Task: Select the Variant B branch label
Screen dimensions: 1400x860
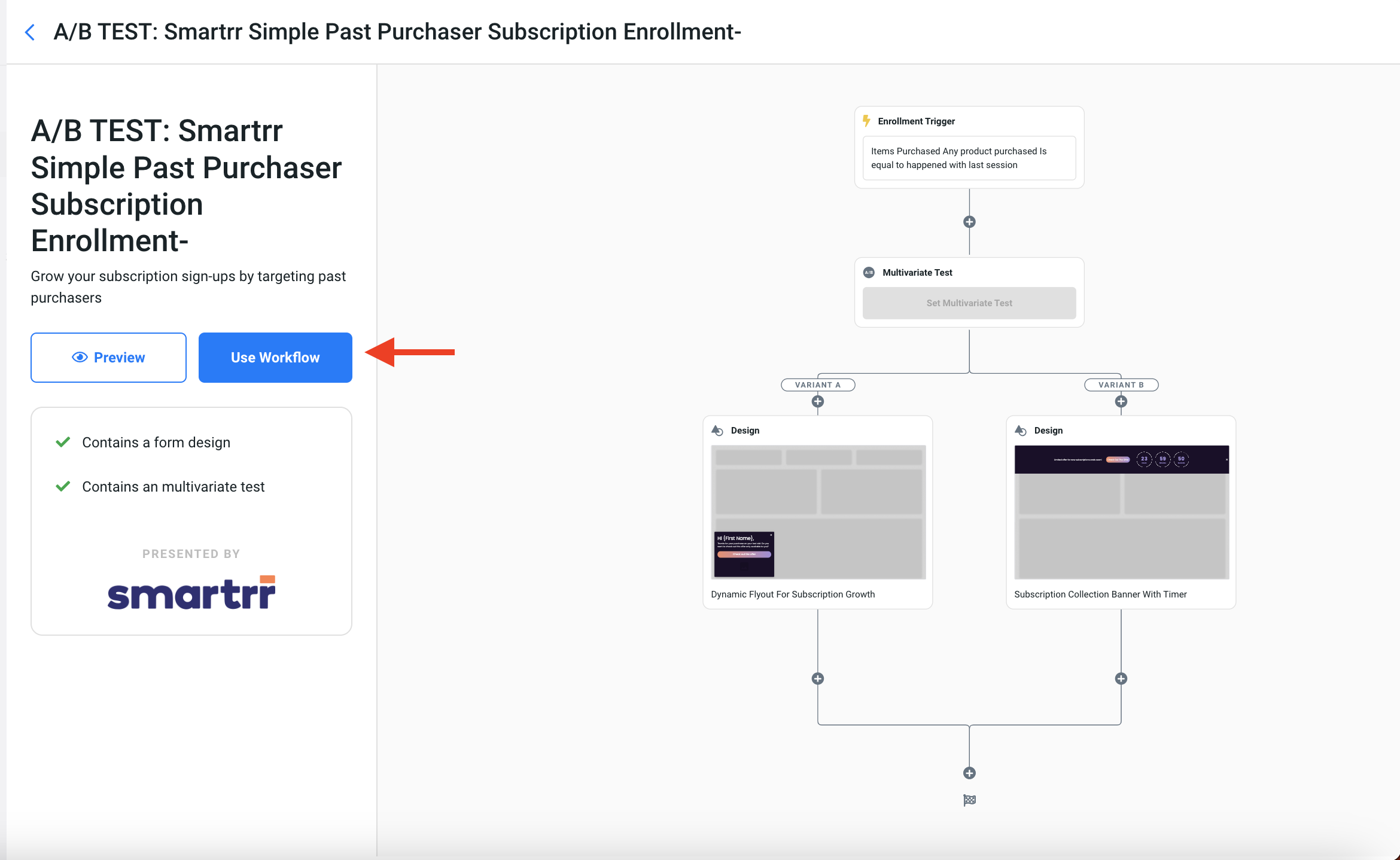Action: (1121, 385)
